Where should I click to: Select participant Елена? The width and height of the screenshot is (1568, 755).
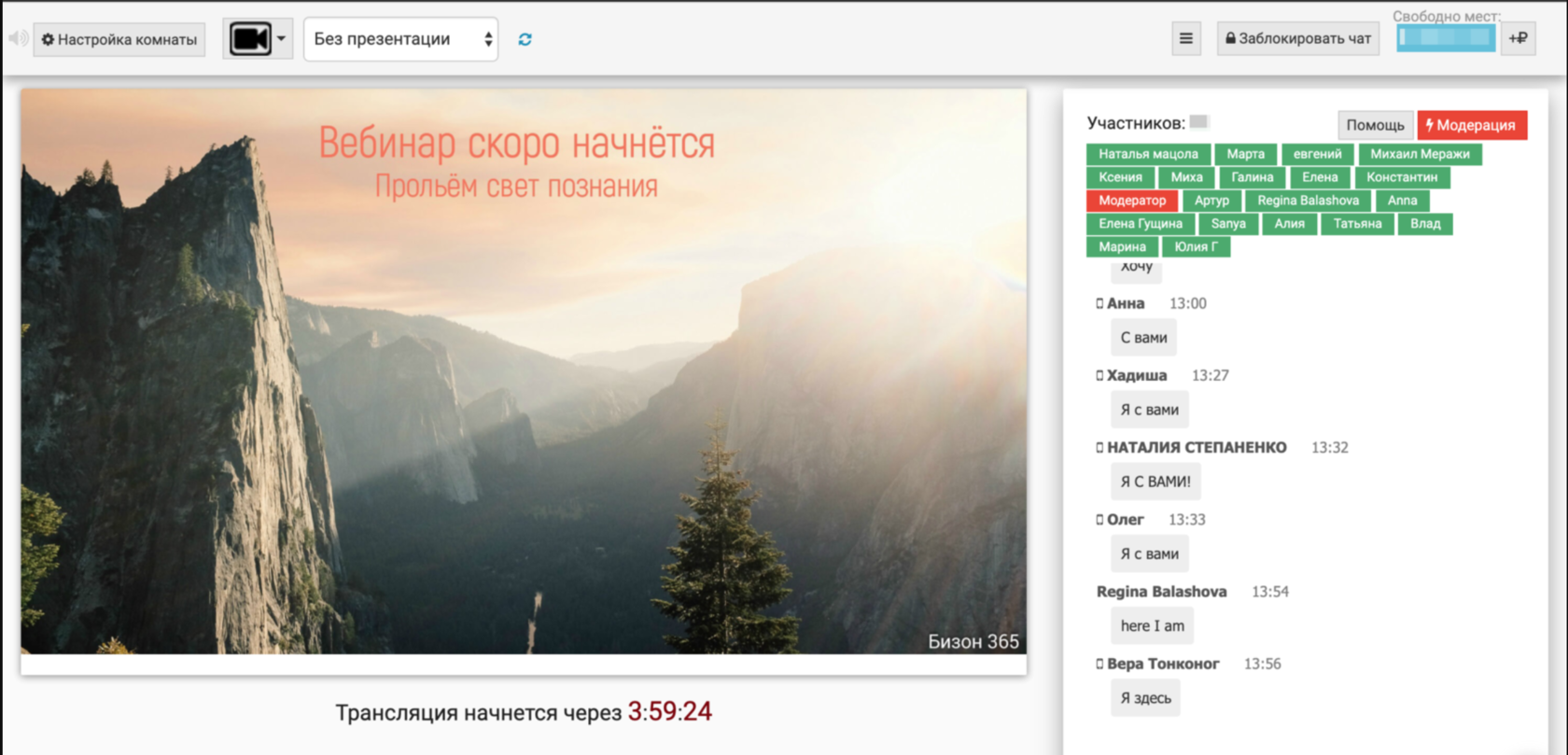point(1320,177)
